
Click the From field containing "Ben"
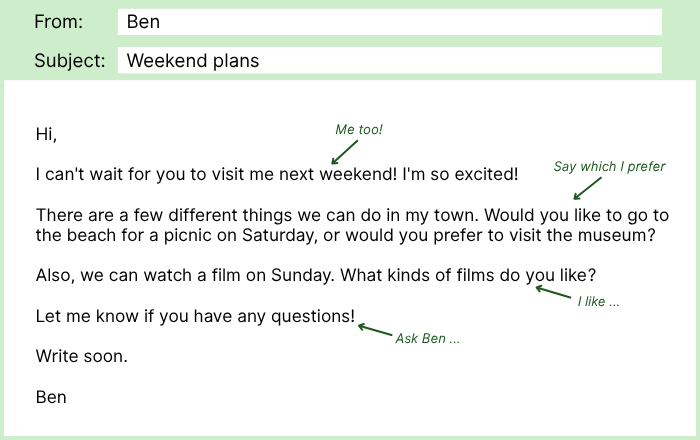[389, 22]
